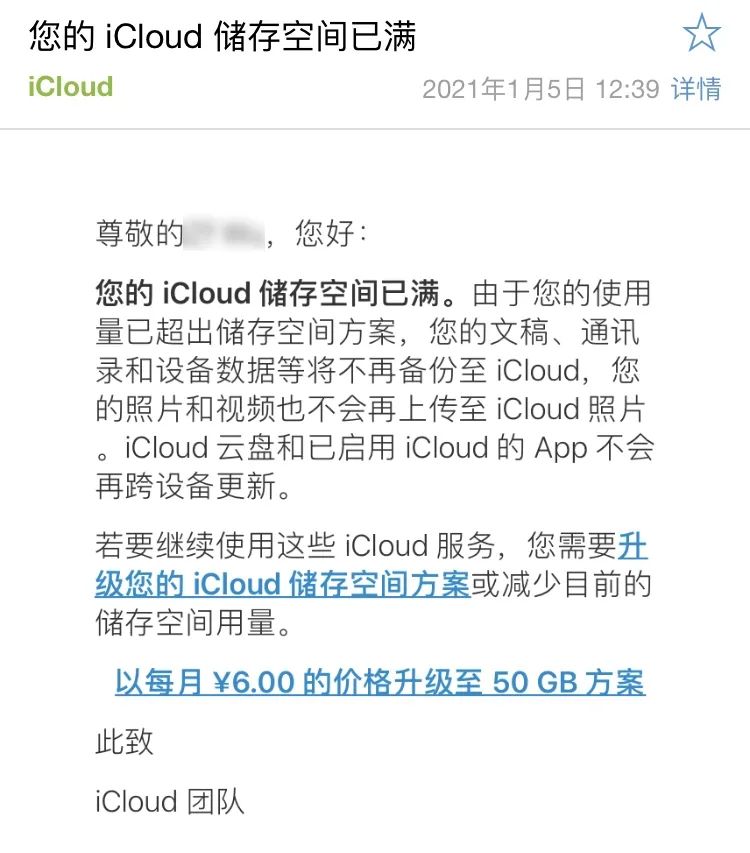750x853 pixels.
Task: Toggle the favorite star for this email
Action: tap(703, 33)
